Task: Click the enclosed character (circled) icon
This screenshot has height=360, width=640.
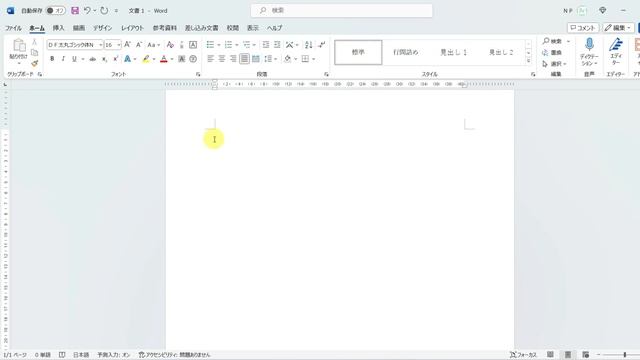Action: 193,59
